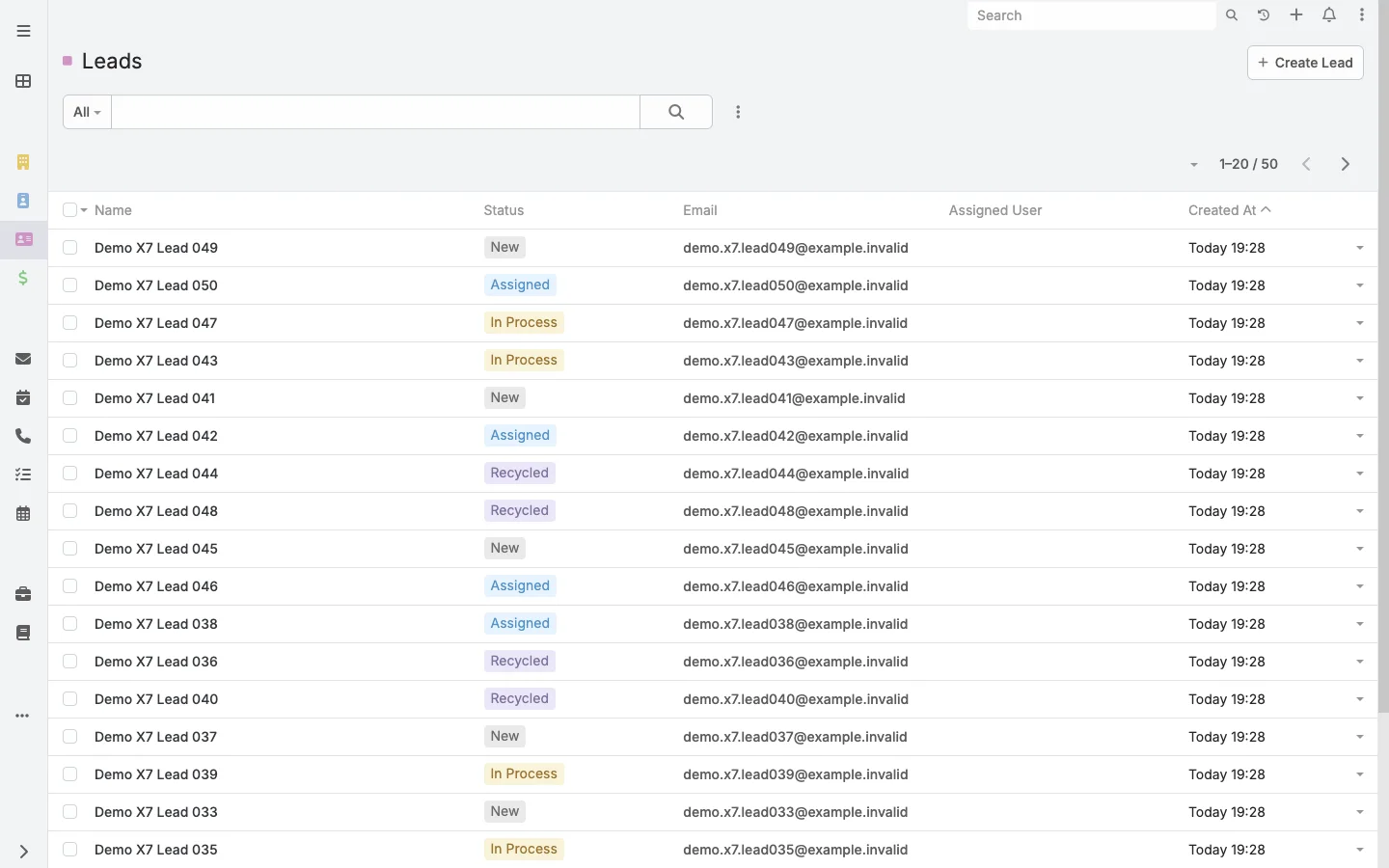Open the top-right vertical dots user menu
The image size is (1389, 868).
(1362, 15)
